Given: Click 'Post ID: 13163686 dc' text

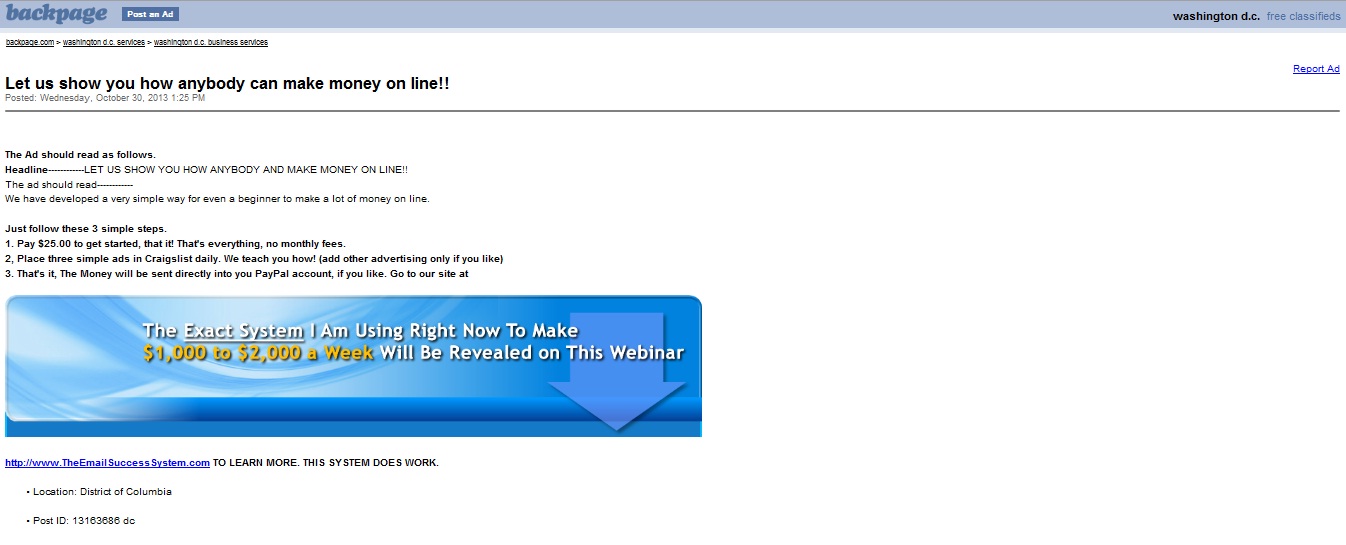Looking at the screenshot, I should tap(84, 521).
